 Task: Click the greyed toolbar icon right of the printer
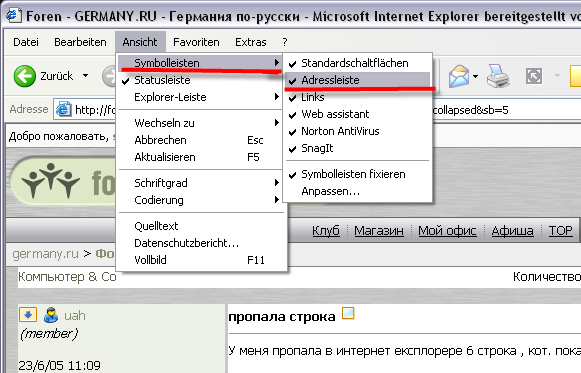(x=534, y=76)
